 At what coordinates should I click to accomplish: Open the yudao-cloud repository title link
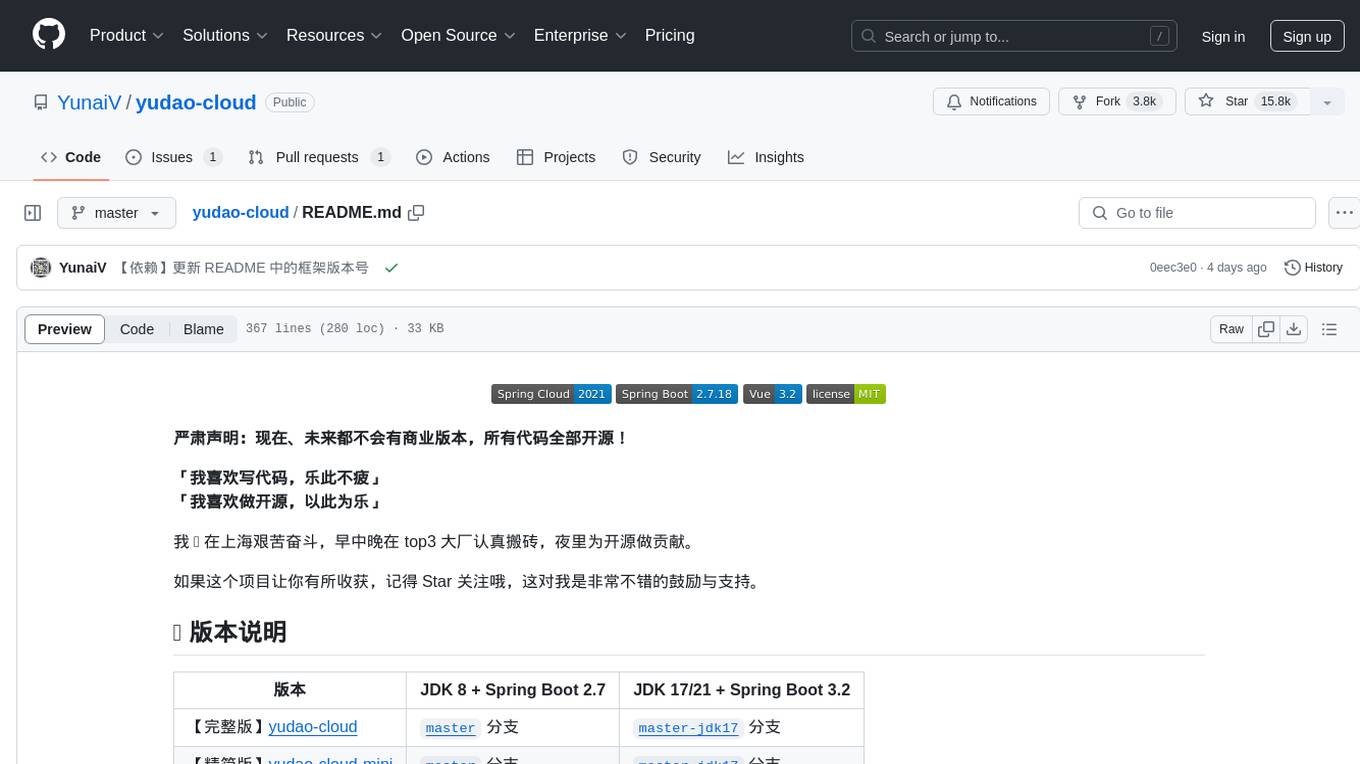tap(196, 102)
